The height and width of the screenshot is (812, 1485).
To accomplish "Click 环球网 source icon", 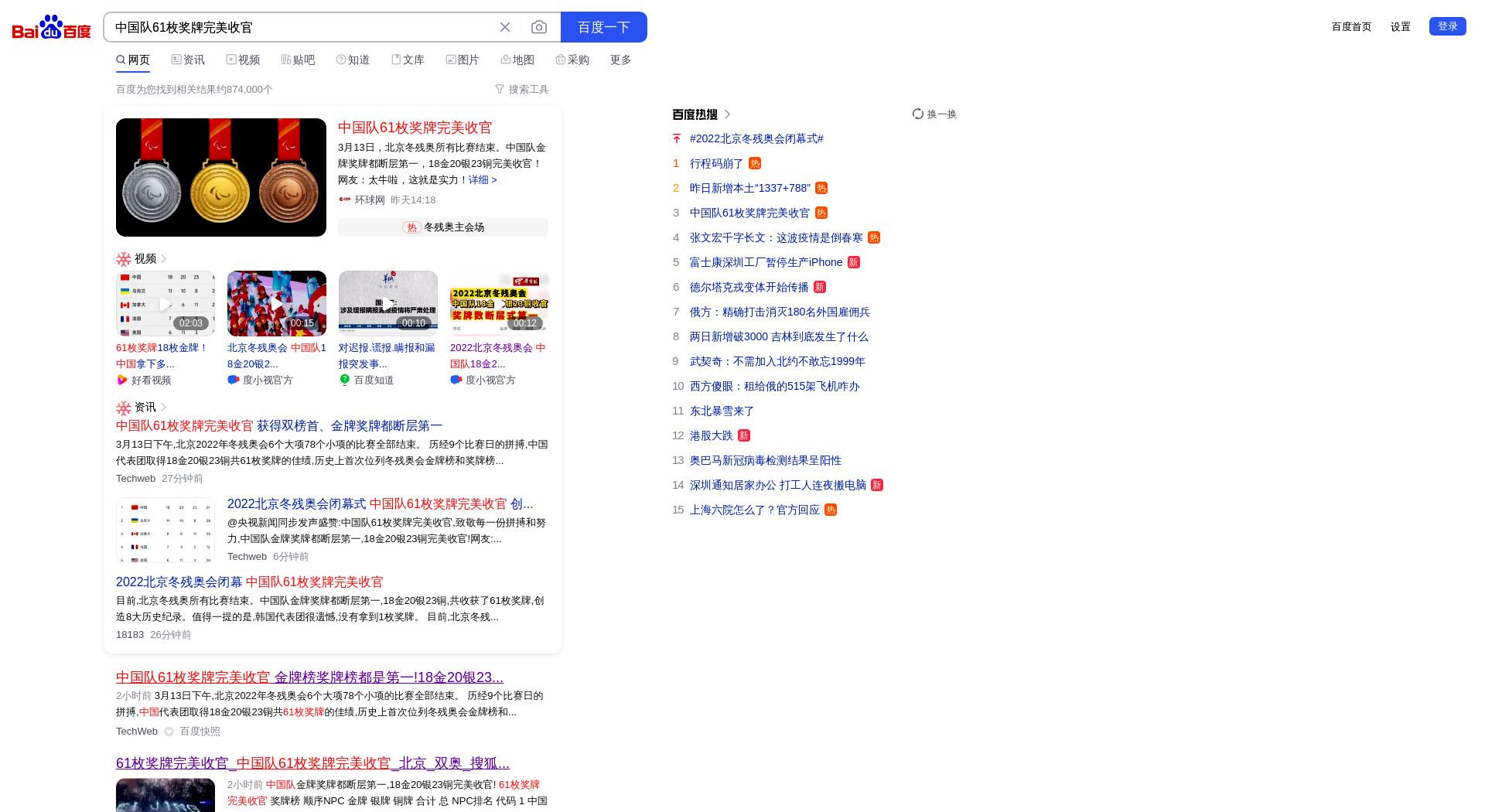I will 345,200.
